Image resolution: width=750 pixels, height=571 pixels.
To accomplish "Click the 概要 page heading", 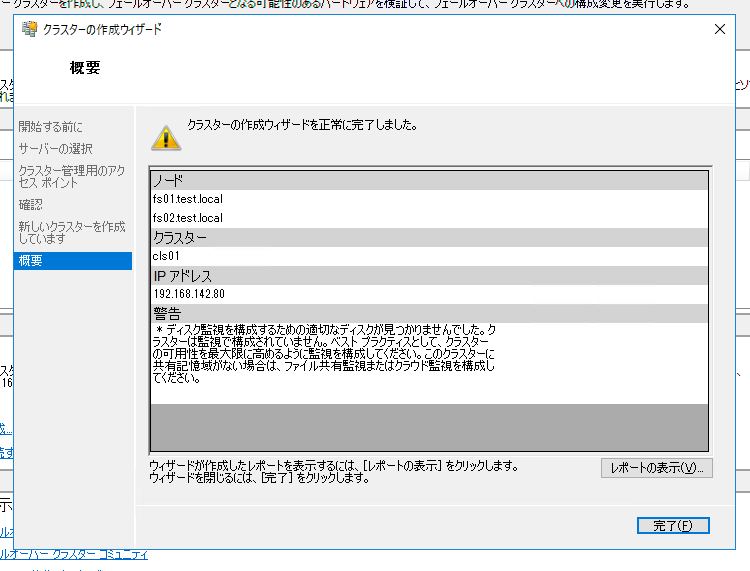I will coord(85,67).
